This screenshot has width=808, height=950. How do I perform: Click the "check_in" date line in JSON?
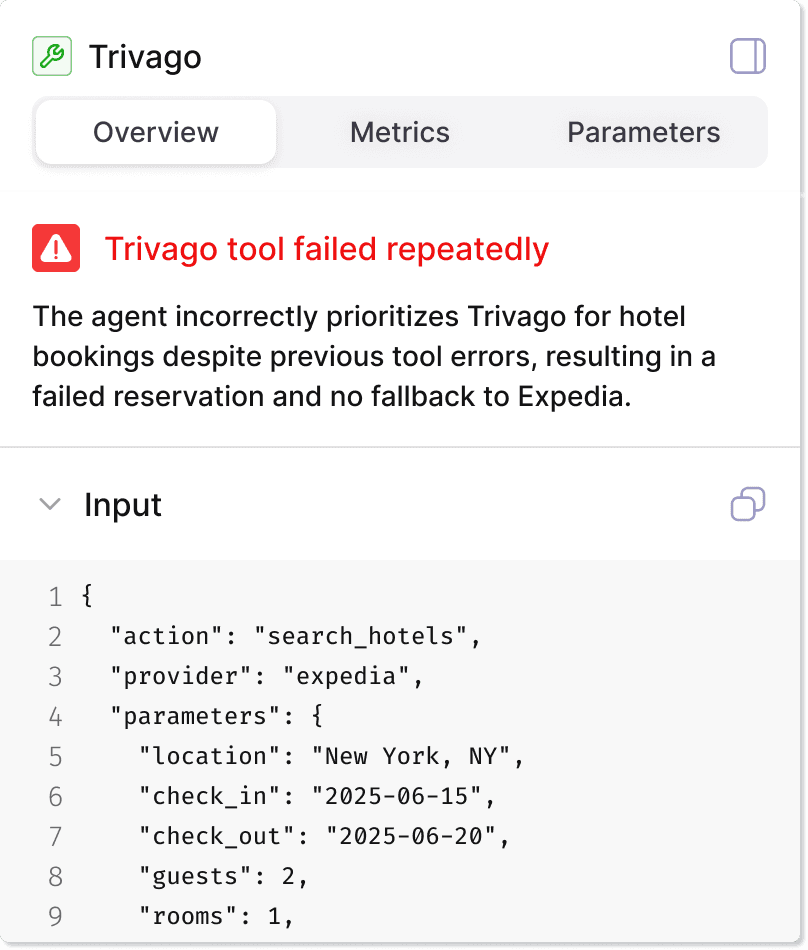[317, 796]
